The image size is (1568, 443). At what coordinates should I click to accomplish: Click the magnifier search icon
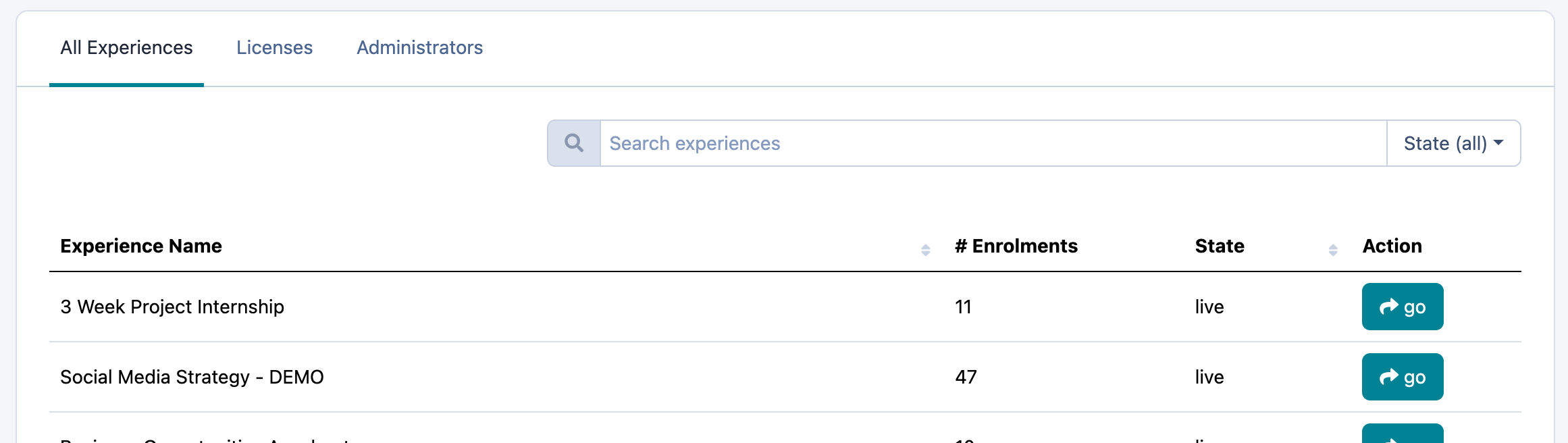(x=574, y=143)
